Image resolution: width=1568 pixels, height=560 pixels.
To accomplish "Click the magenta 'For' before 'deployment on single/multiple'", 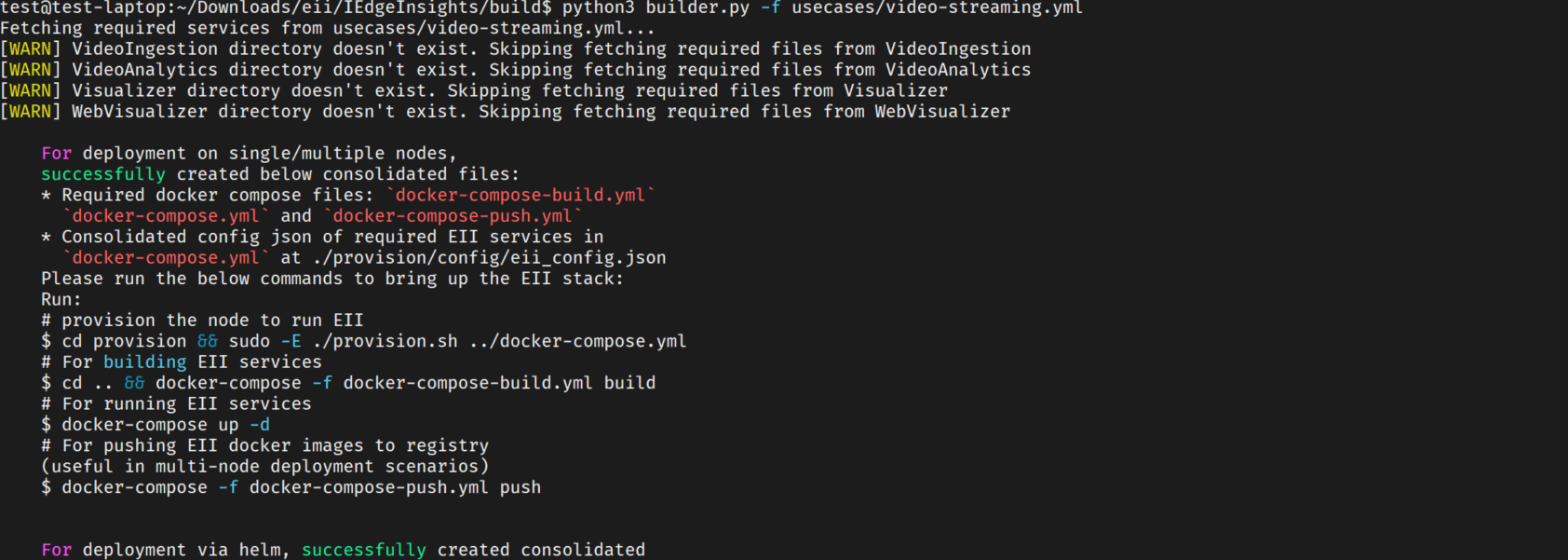I will (x=57, y=153).
